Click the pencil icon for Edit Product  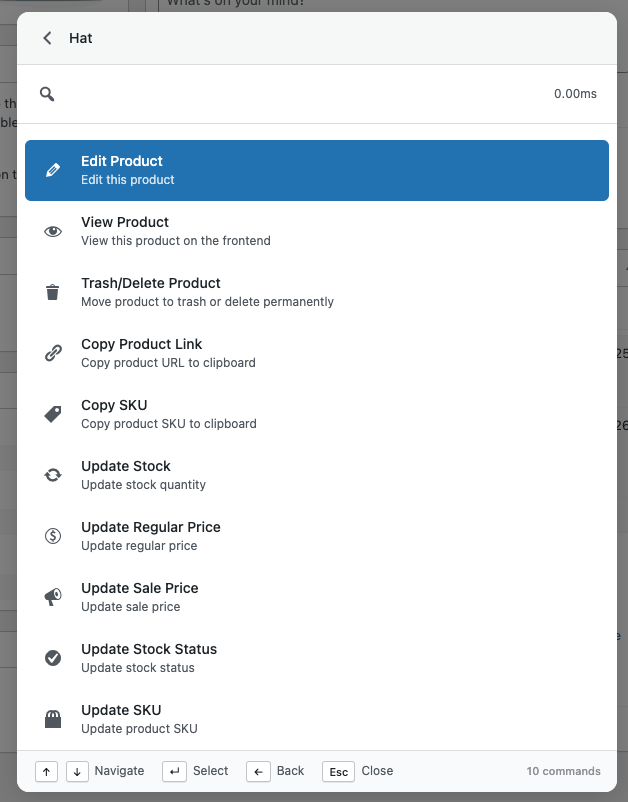pyautogui.click(x=53, y=170)
